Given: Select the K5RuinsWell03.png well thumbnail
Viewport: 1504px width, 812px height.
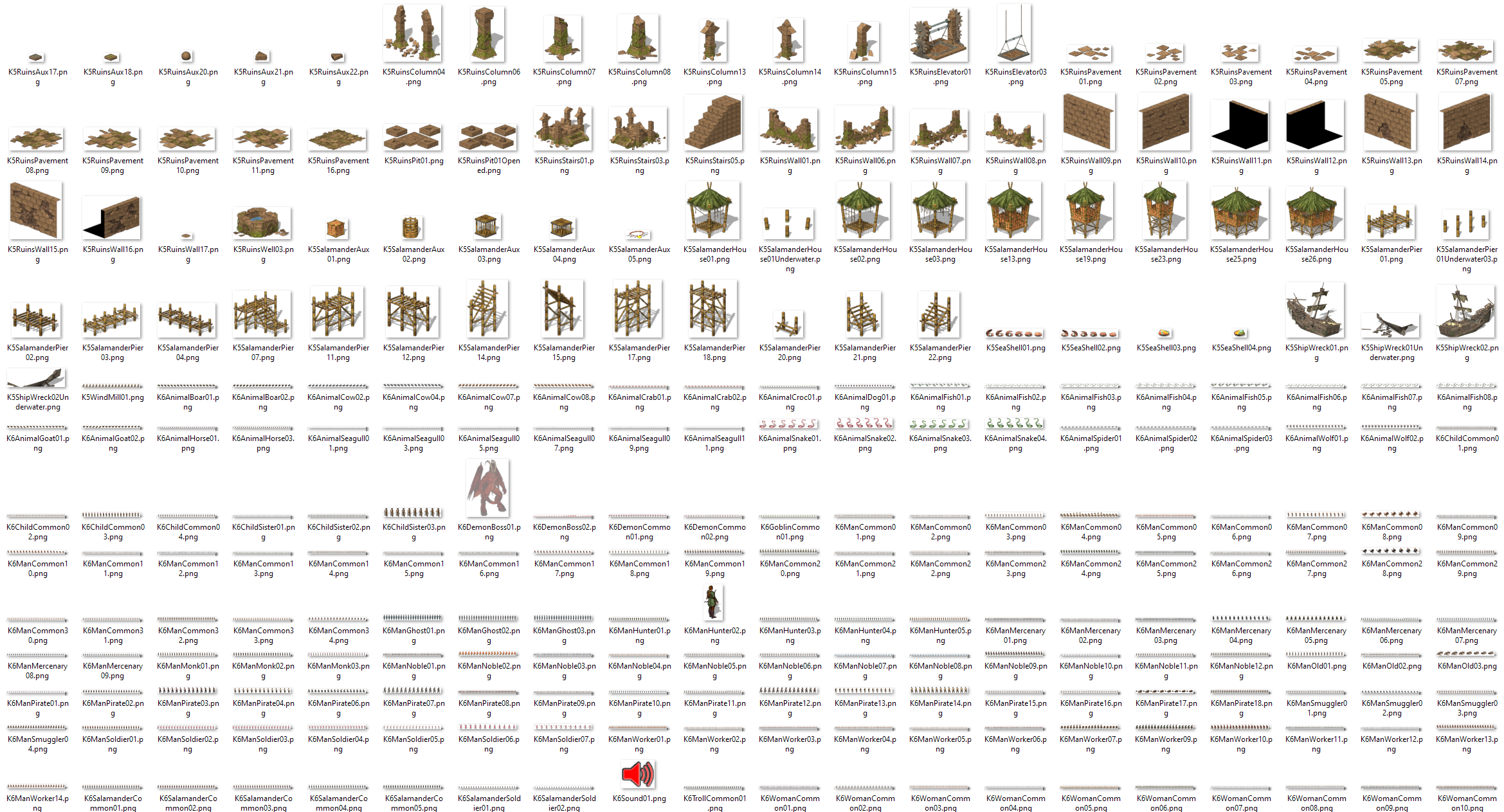Looking at the screenshot, I should (x=262, y=222).
